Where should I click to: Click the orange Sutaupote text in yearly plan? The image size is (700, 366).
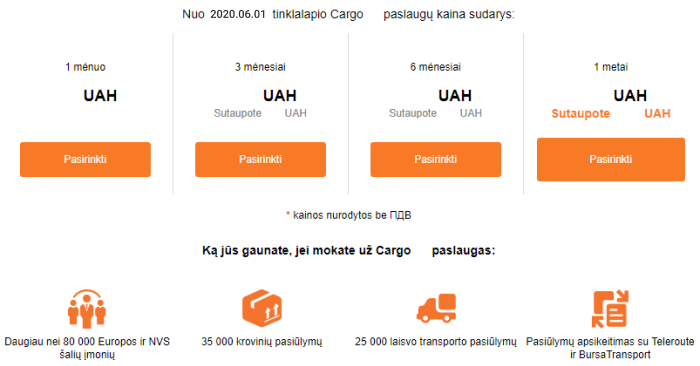pyautogui.click(x=580, y=113)
